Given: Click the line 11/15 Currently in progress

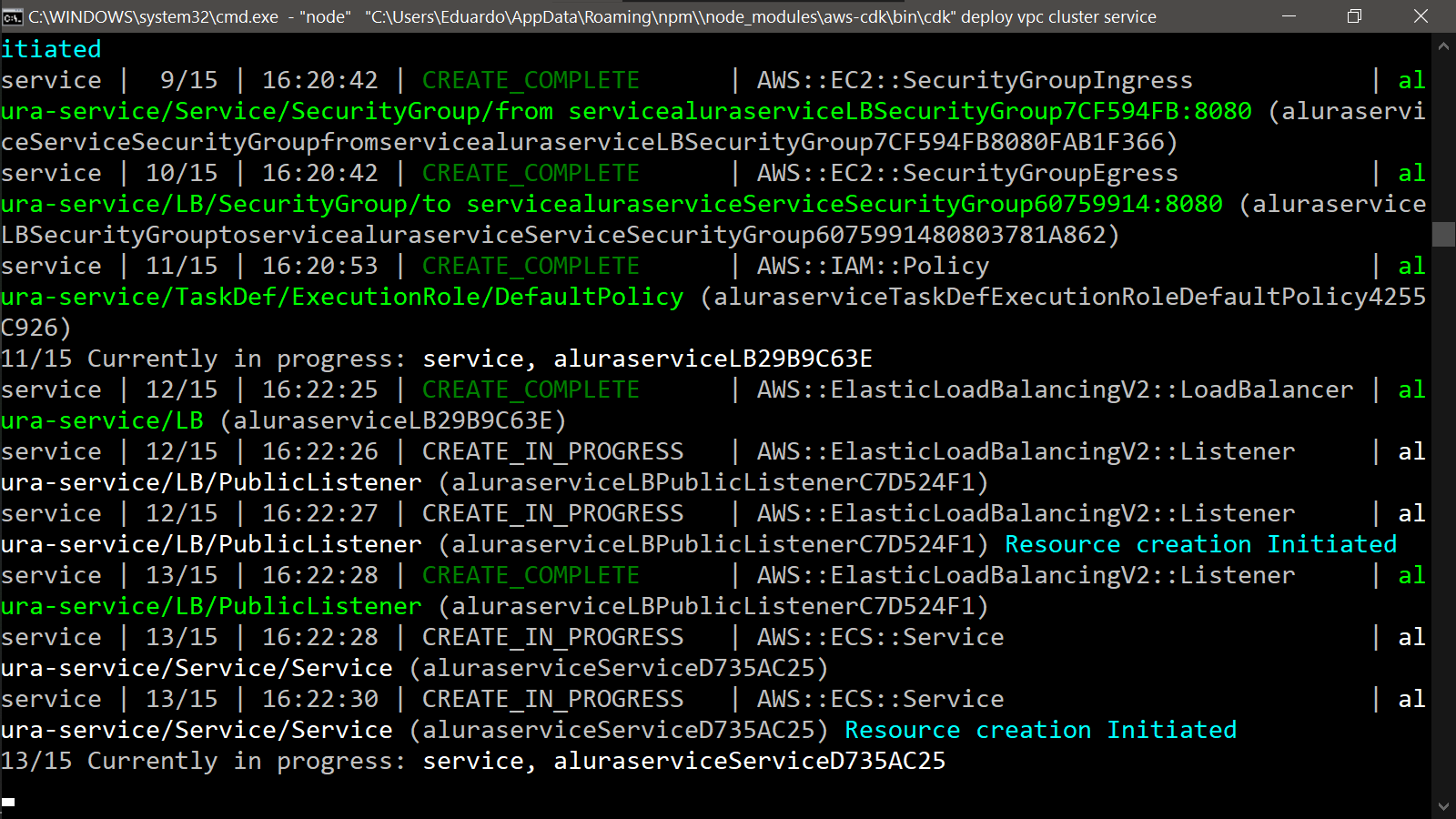Looking at the screenshot, I should (437, 359).
